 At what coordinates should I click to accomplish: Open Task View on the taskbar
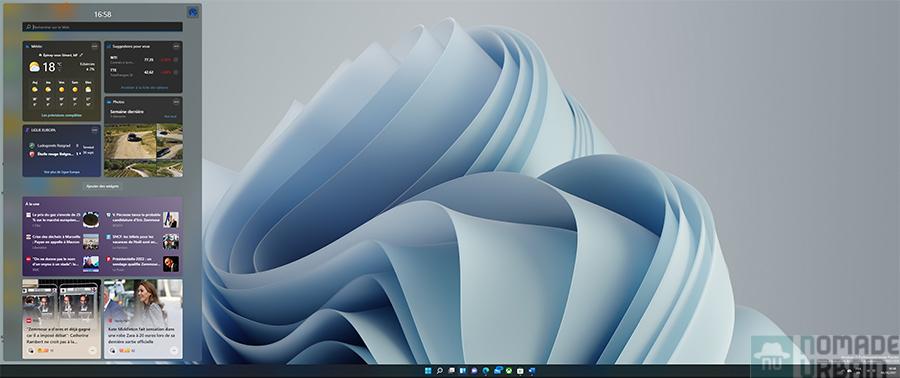(452, 371)
